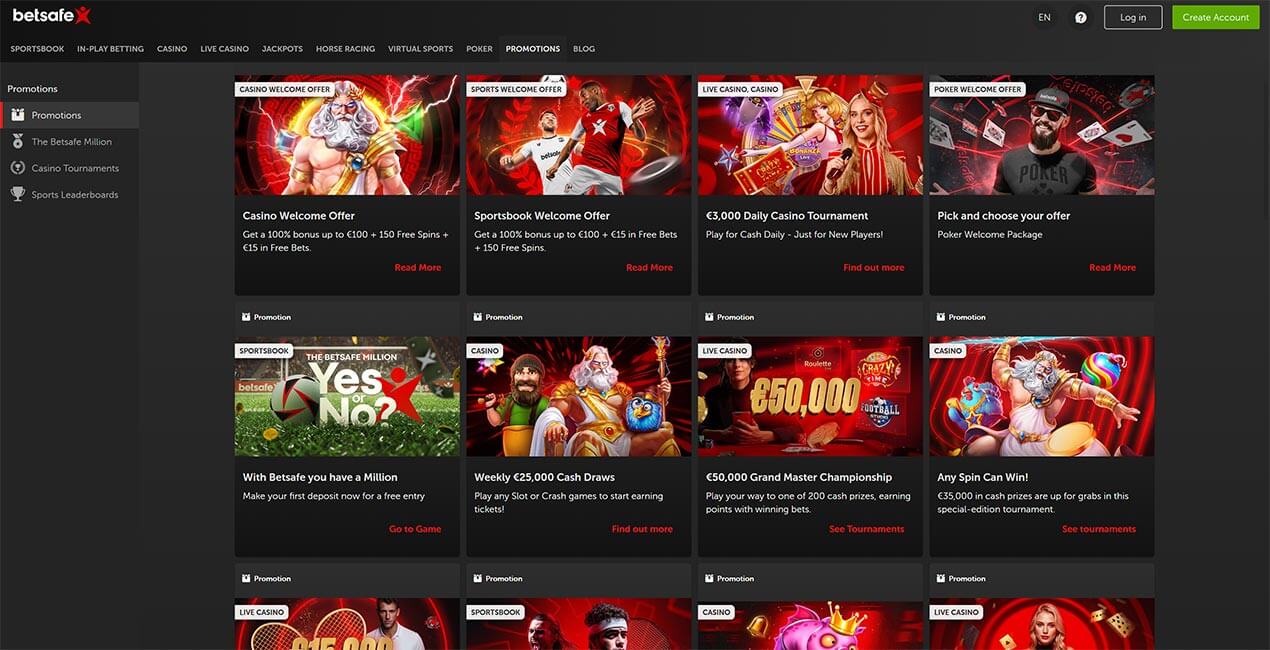Screen dimensions: 1270x650
Task: Click Weekly €25,000 Cash Draws title
Action: point(544,477)
